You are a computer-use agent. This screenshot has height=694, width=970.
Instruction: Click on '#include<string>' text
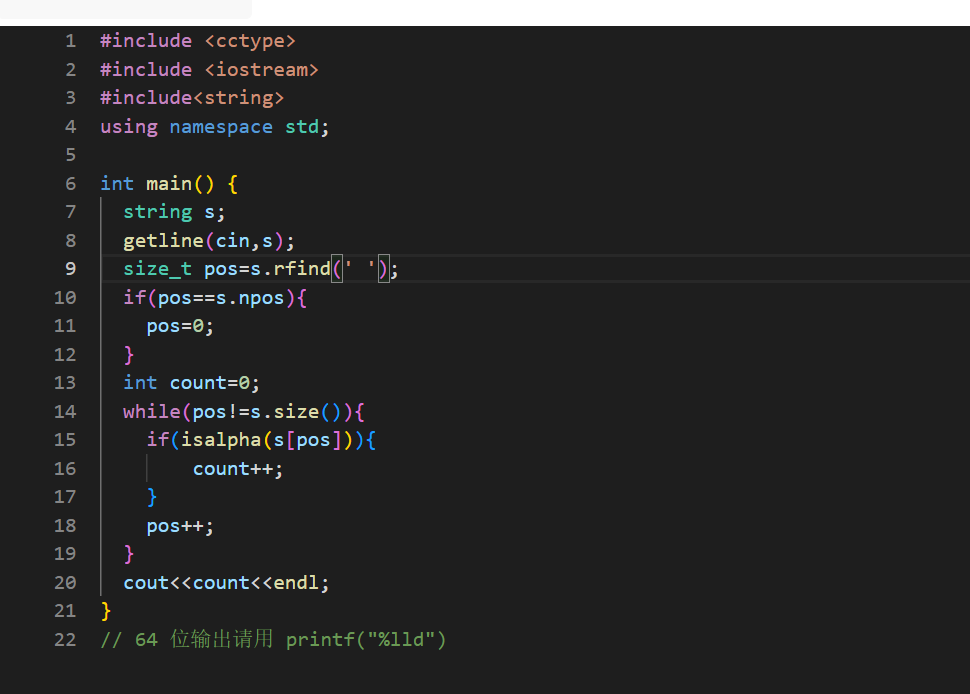(x=192, y=98)
